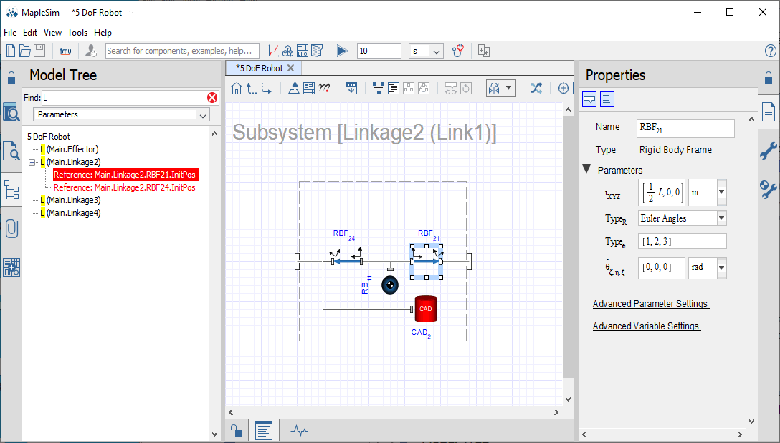Toggle the plot waveform view at bottom

[x=298, y=431]
